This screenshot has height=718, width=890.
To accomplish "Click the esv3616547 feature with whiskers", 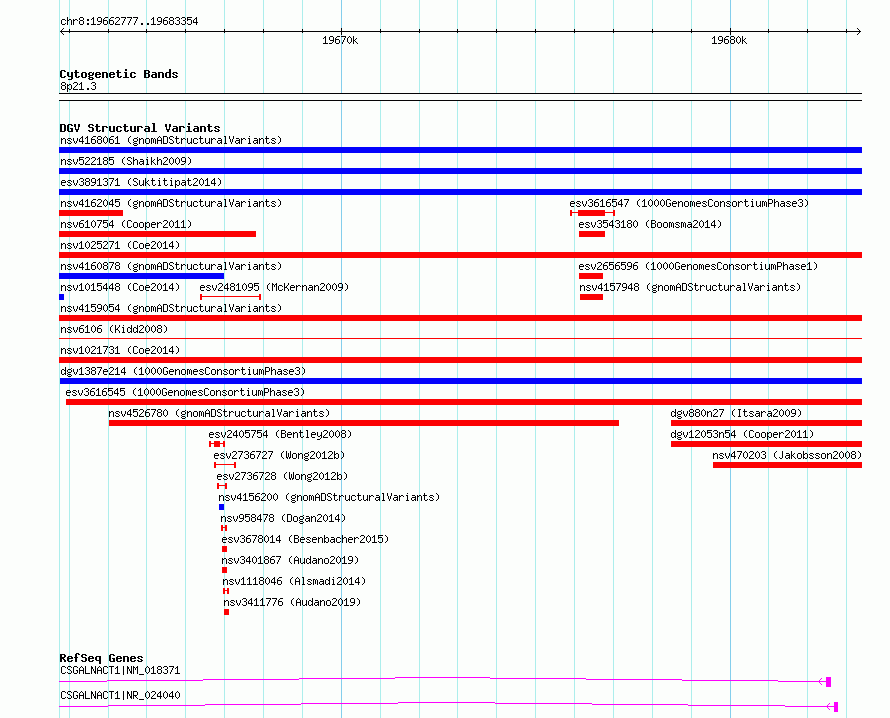I will (592, 213).
